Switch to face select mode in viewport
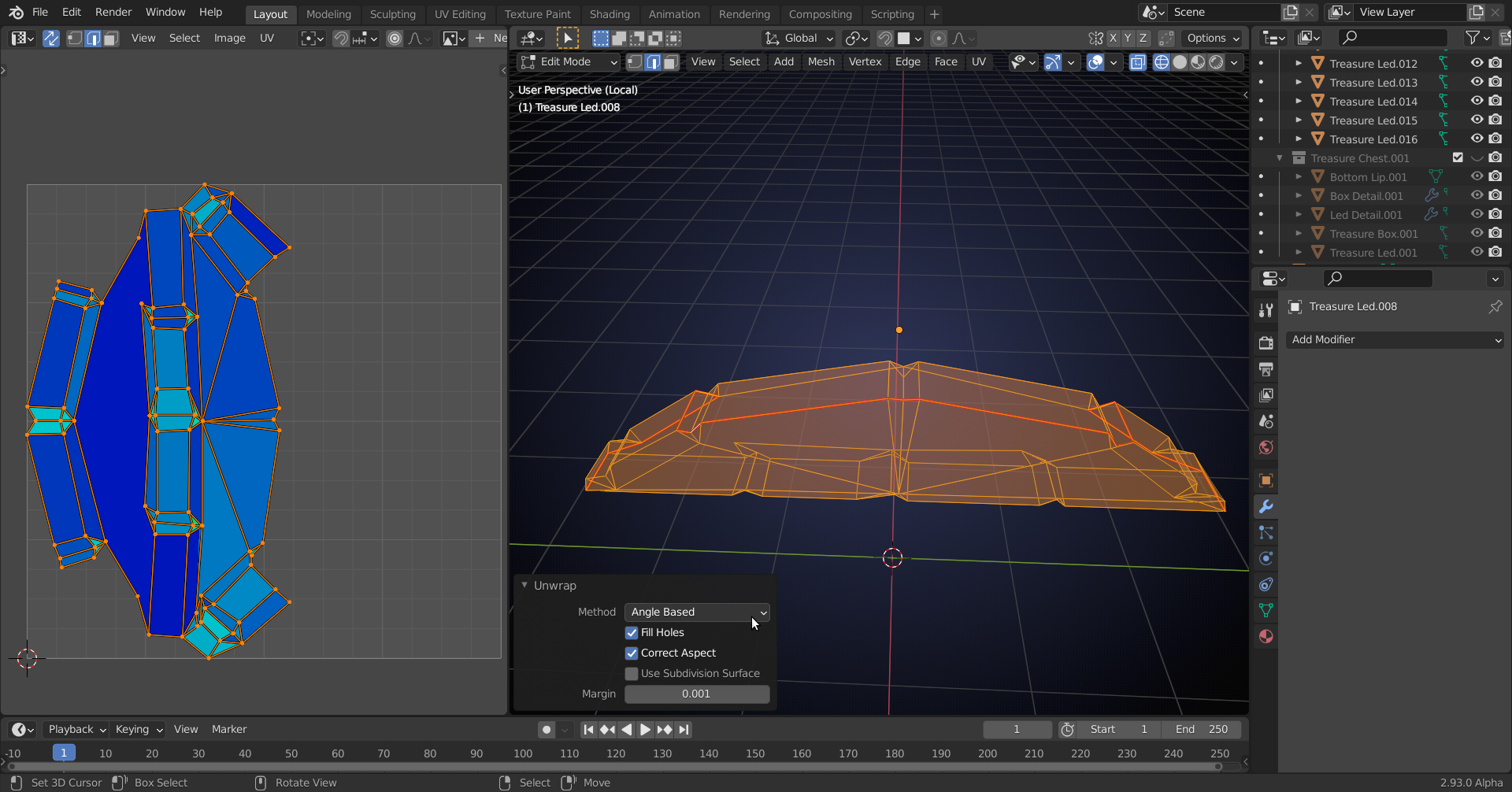The image size is (1512, 792). [670, 62]
